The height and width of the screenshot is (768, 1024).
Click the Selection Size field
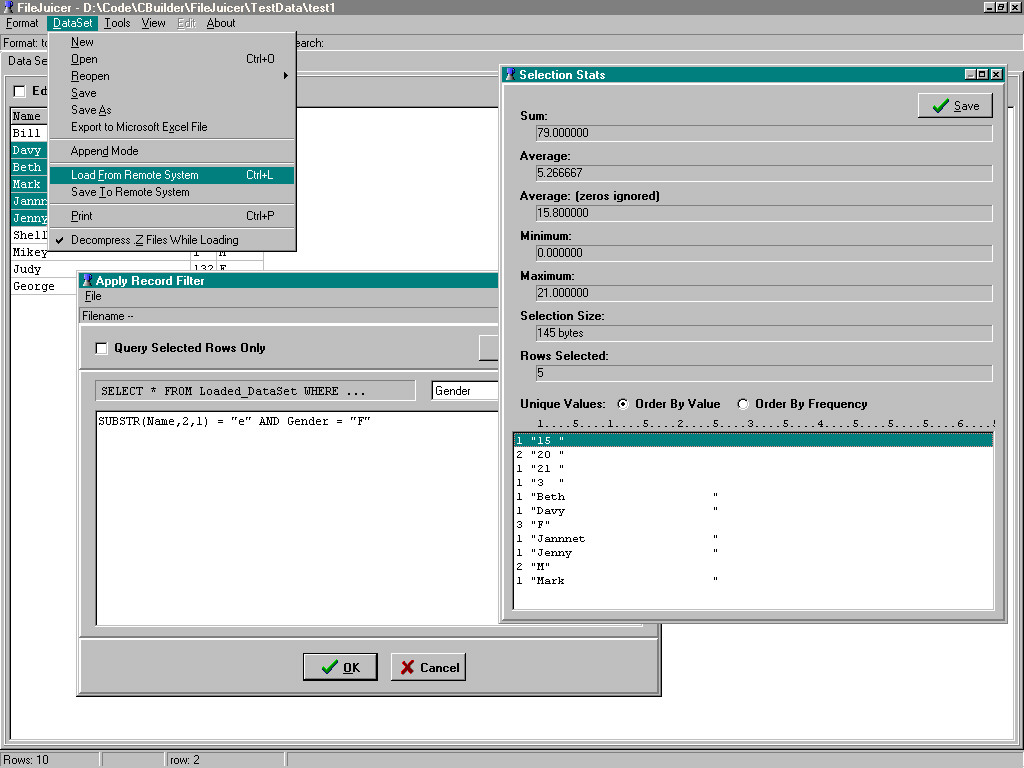pyautogui.click(x=763, y=333)
